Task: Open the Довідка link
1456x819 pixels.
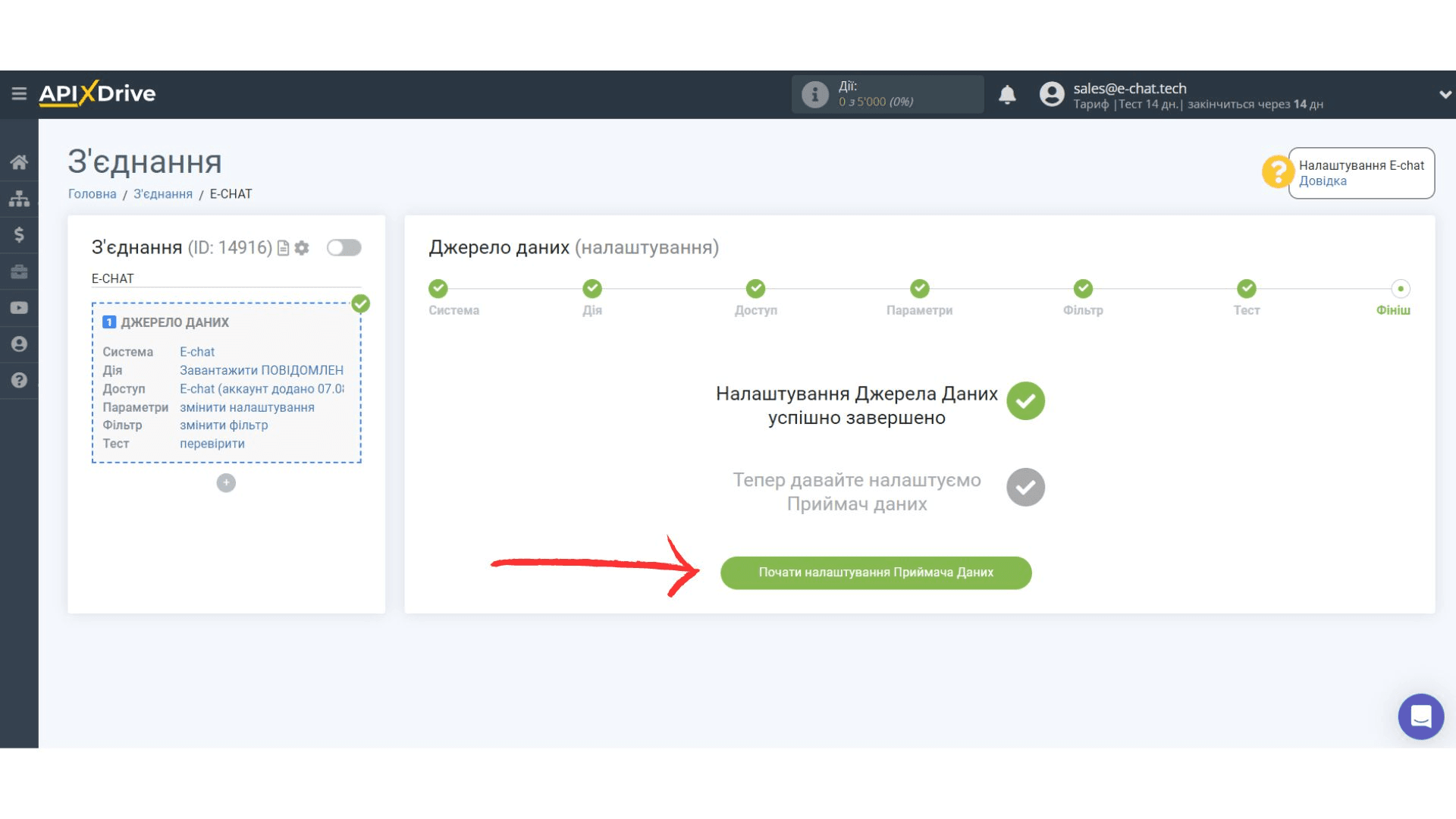Action: point(1323,181)
